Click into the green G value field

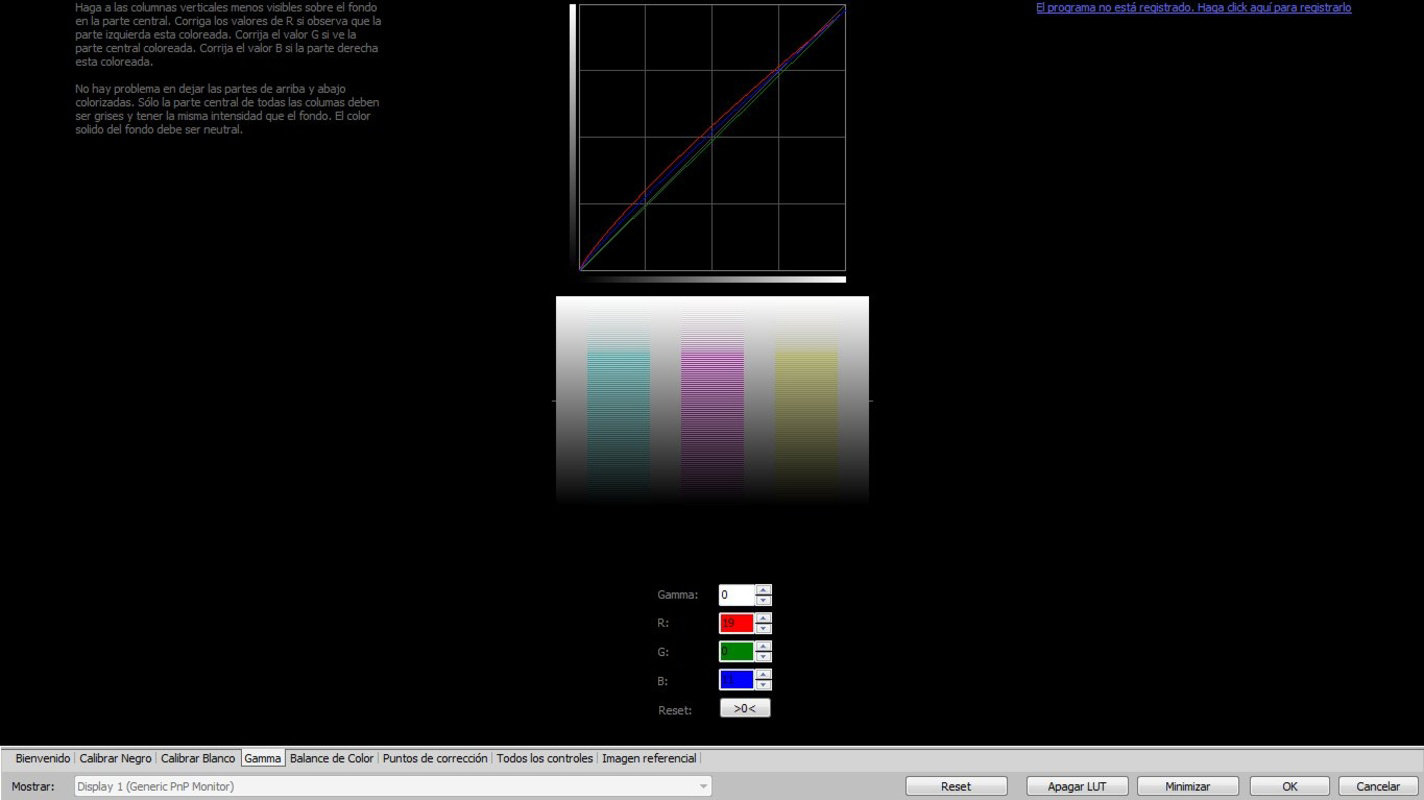click(737, 651)
